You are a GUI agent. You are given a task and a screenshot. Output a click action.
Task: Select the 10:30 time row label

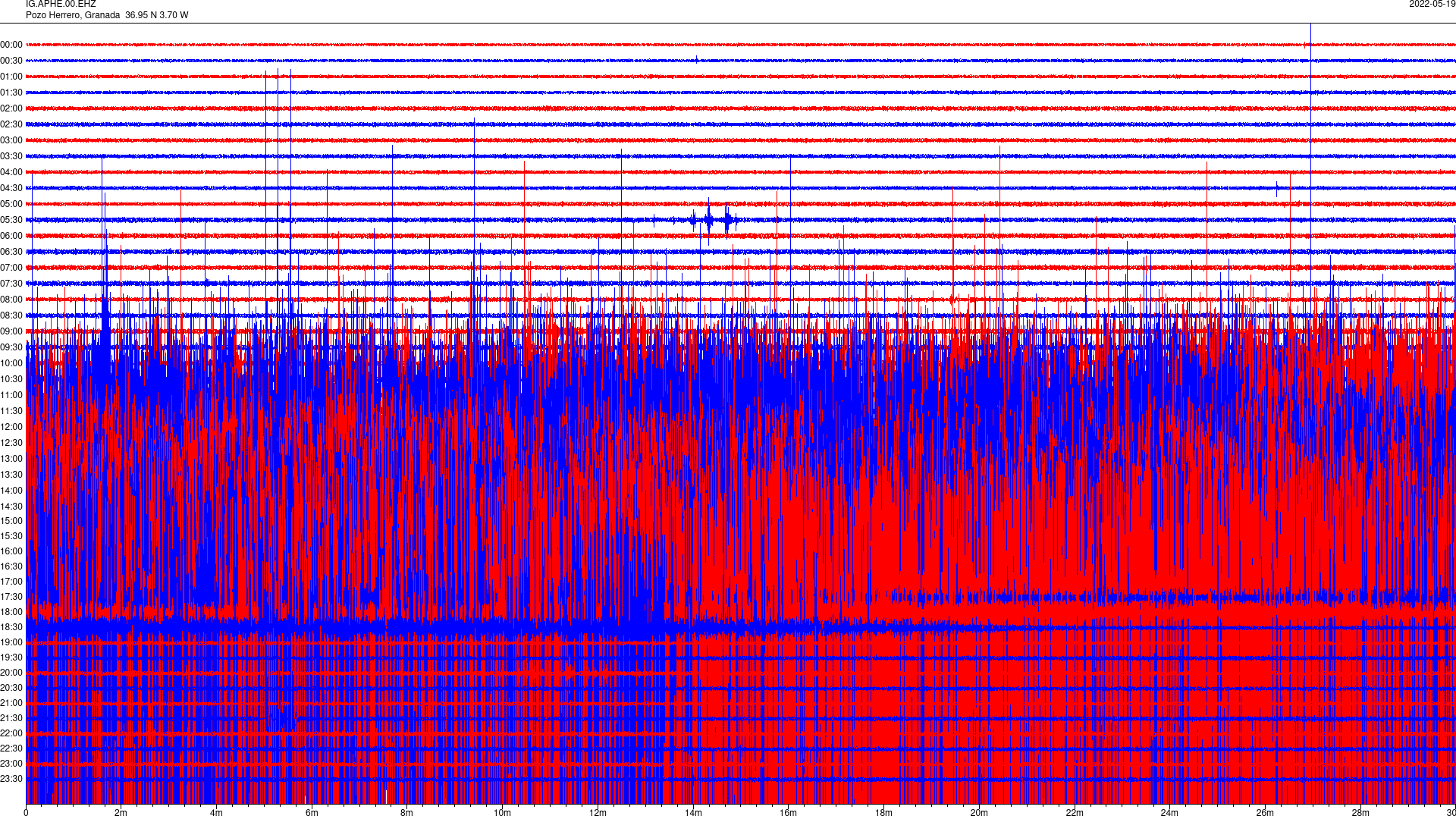pyautogui.click(x=11, y=379)
